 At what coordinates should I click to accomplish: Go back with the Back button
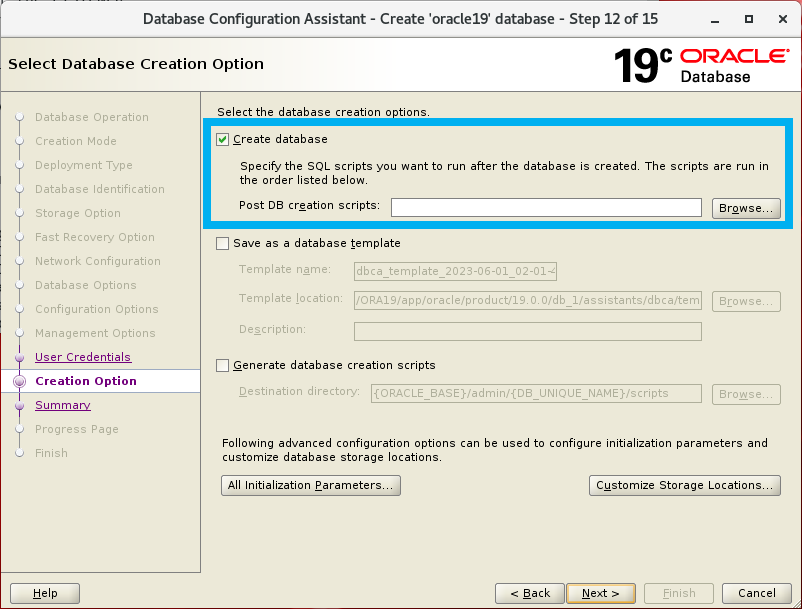tap(530, 593)
